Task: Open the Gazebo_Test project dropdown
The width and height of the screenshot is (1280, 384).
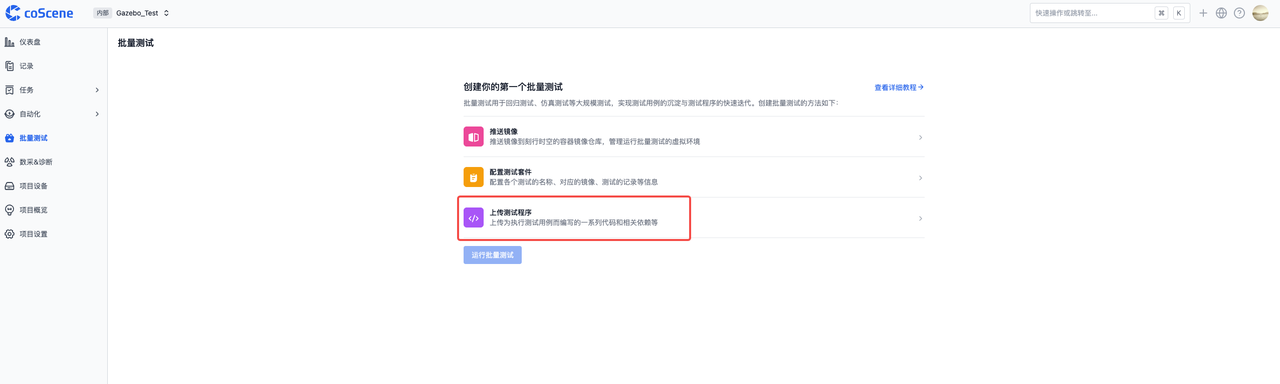Action: click(142, 13)
